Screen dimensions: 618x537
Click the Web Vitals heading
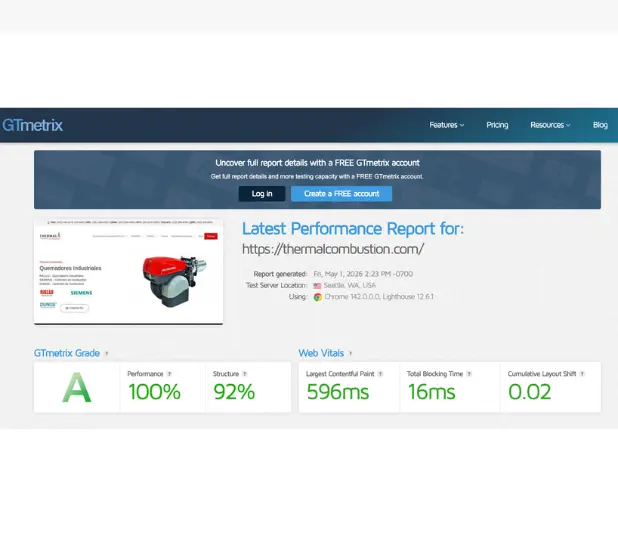[x=321, y=353]
